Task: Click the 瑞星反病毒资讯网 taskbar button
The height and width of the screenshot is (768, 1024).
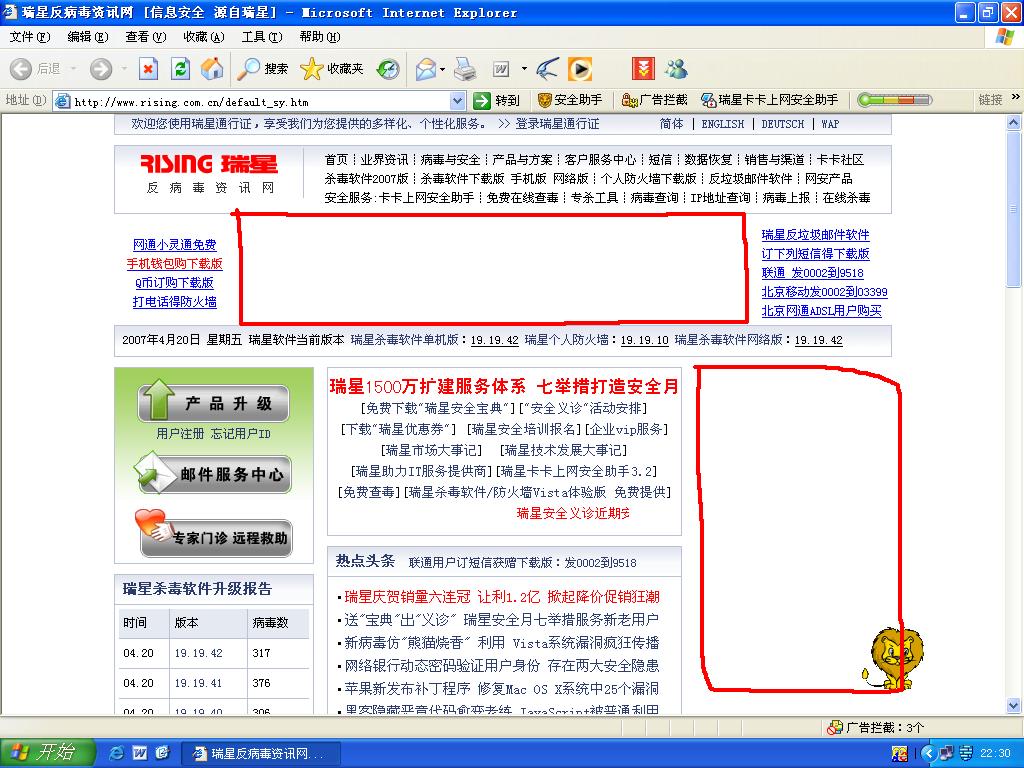Action: 260,754
